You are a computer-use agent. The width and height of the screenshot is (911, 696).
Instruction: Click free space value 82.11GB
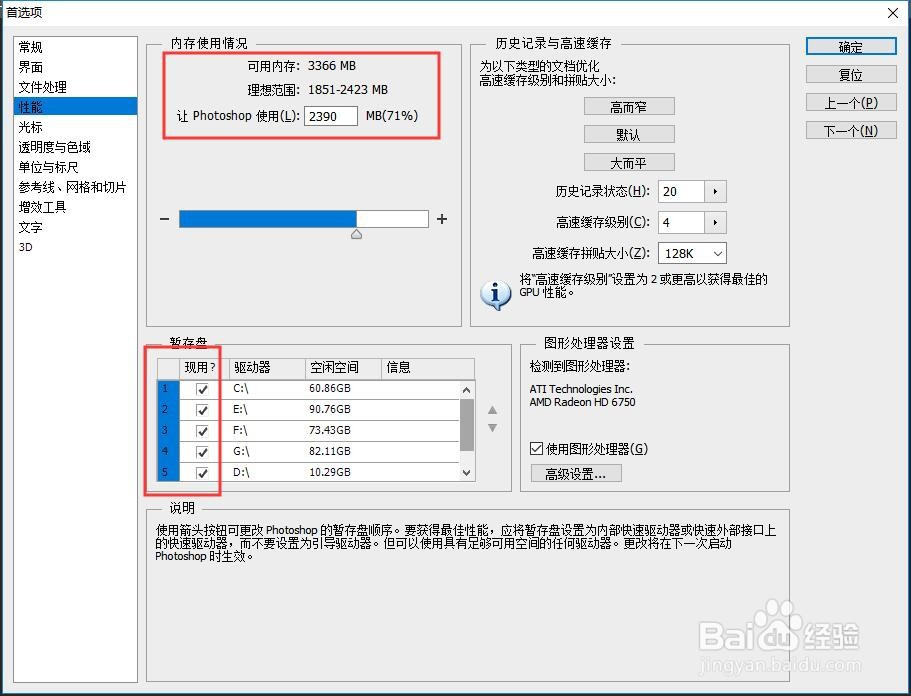click(x=330, y=451)
